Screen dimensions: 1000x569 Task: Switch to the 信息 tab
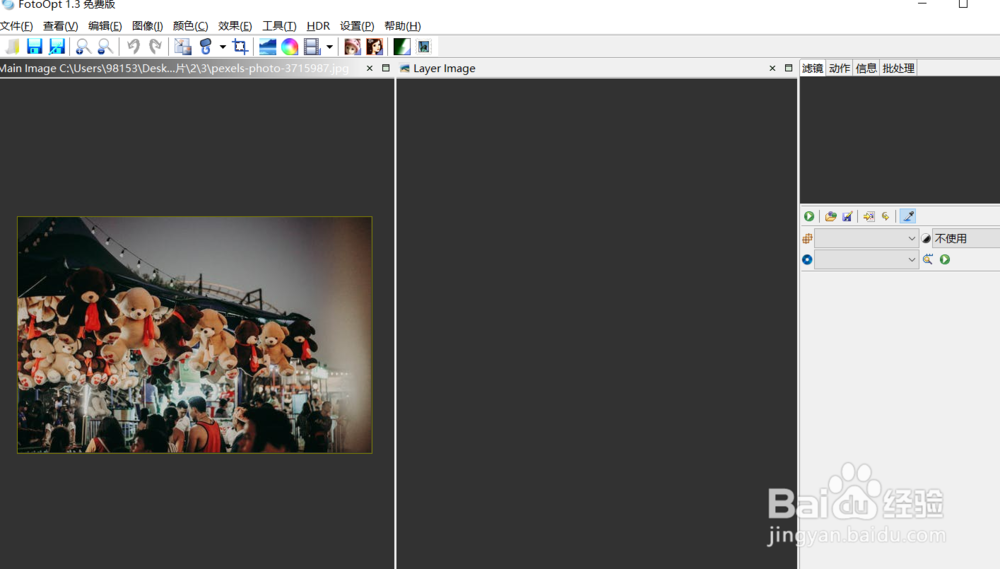(x=866, y=68)
